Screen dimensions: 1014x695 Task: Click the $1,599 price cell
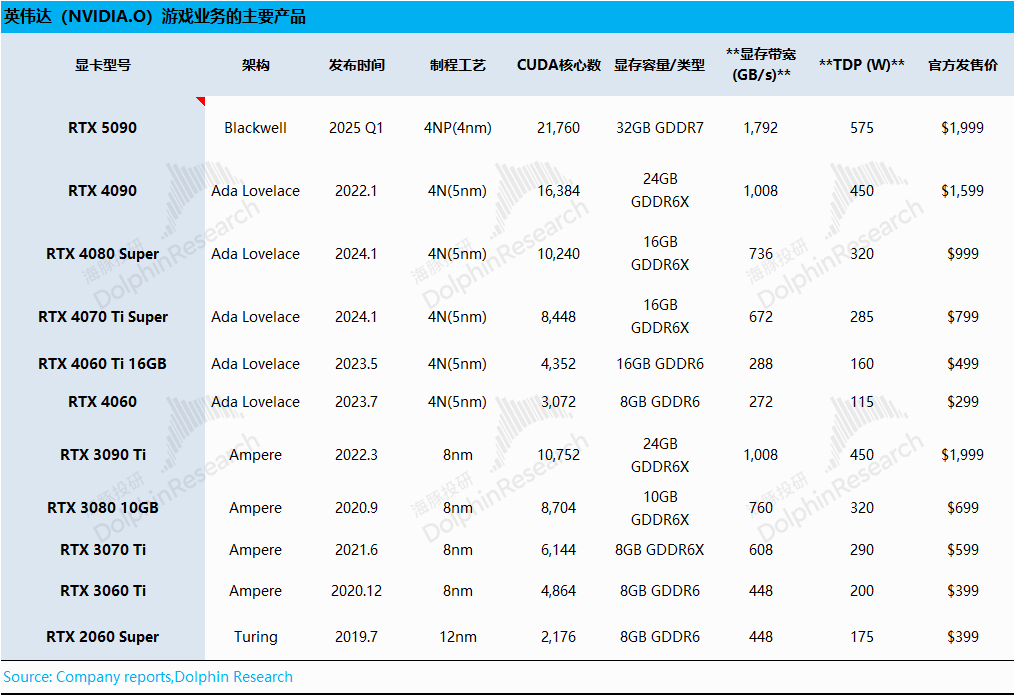[963, 191]
